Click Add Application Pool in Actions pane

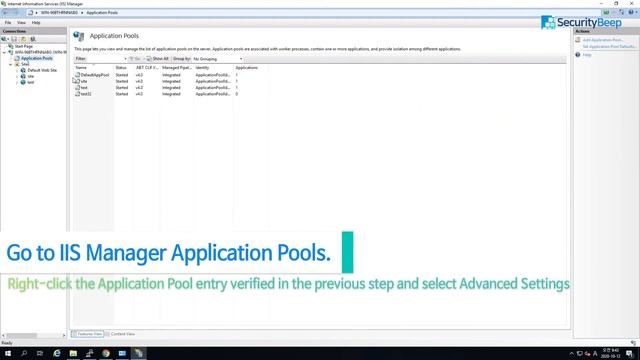coord(603,40)
